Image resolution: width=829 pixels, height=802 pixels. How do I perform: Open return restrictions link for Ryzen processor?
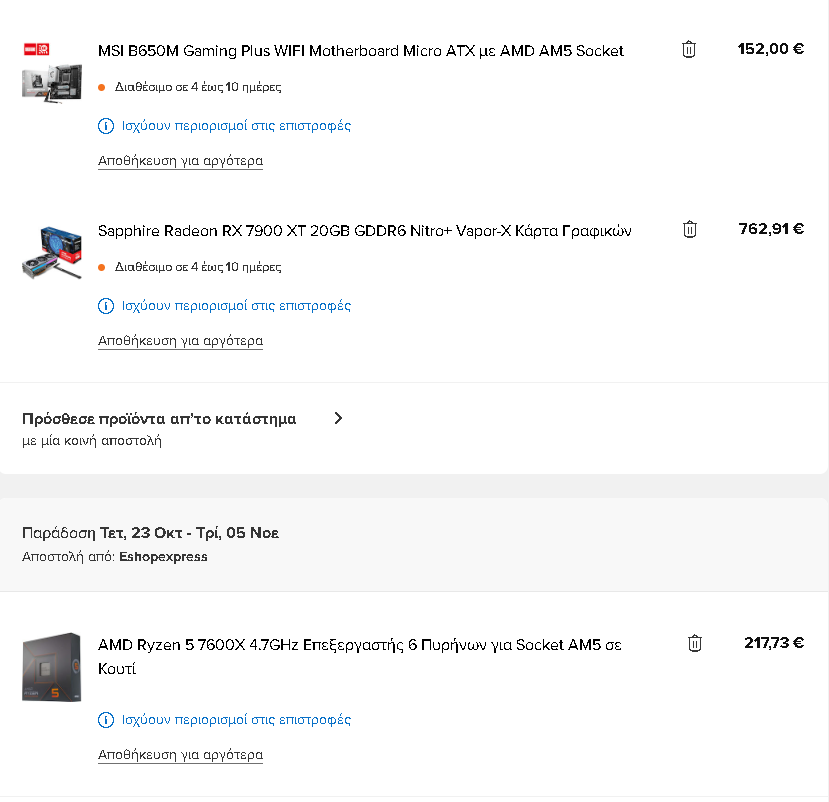pyautogui.click(x=236, y=720)
